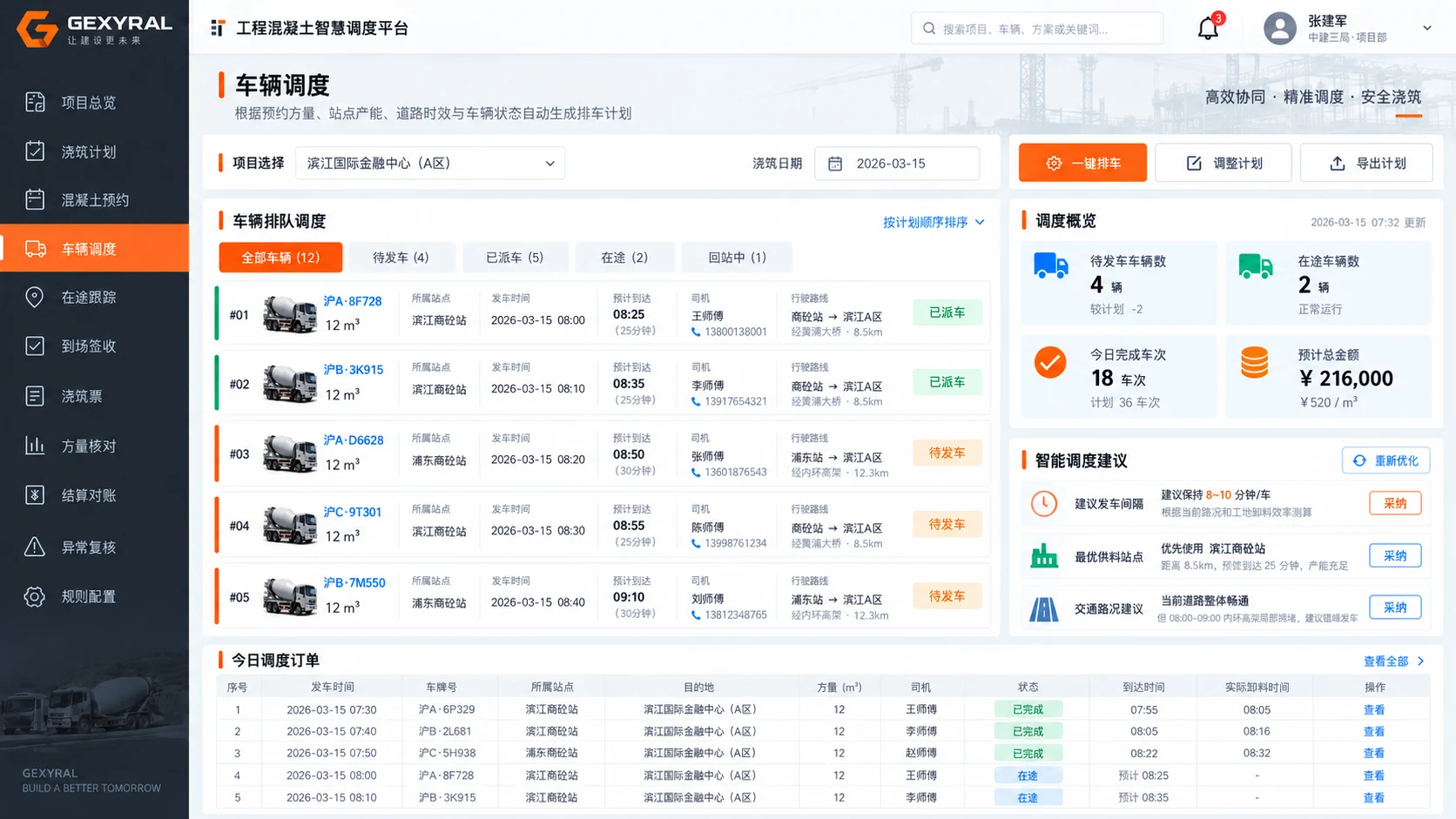Click 项目总览 sidebar icon
The width and height of the screenshot is (1456, 819).
35,102
